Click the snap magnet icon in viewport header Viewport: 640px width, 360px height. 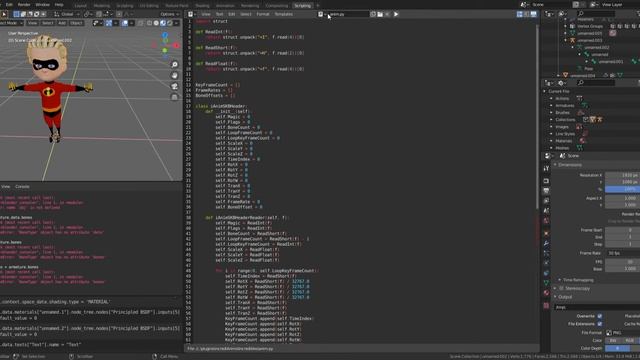(x=99, y=14)
